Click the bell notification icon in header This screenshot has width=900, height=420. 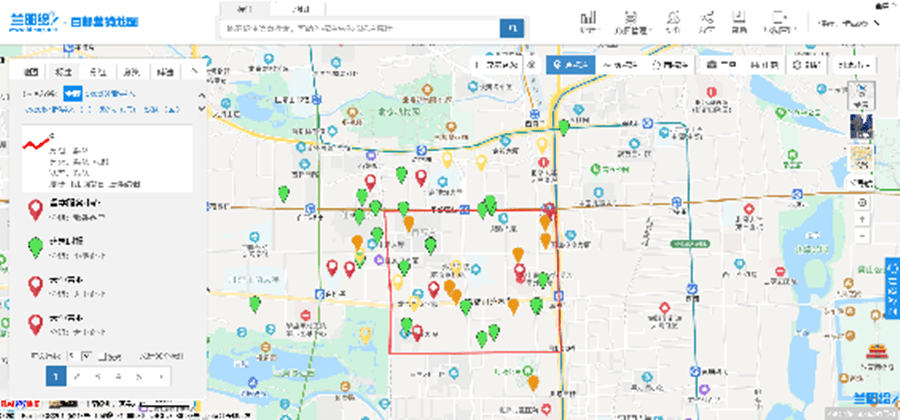click(673, 16)
